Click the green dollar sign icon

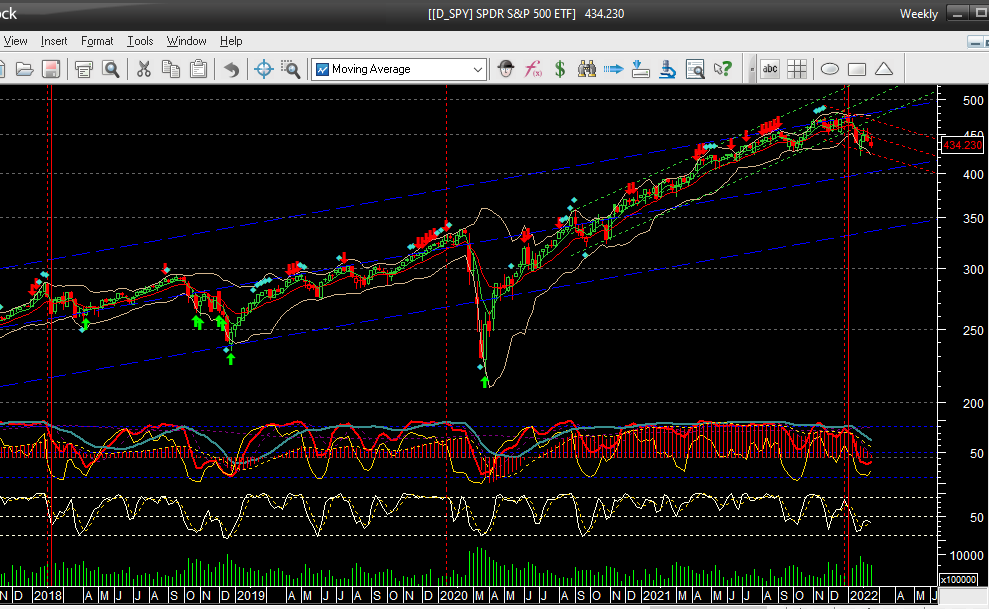tap(561, 69)
